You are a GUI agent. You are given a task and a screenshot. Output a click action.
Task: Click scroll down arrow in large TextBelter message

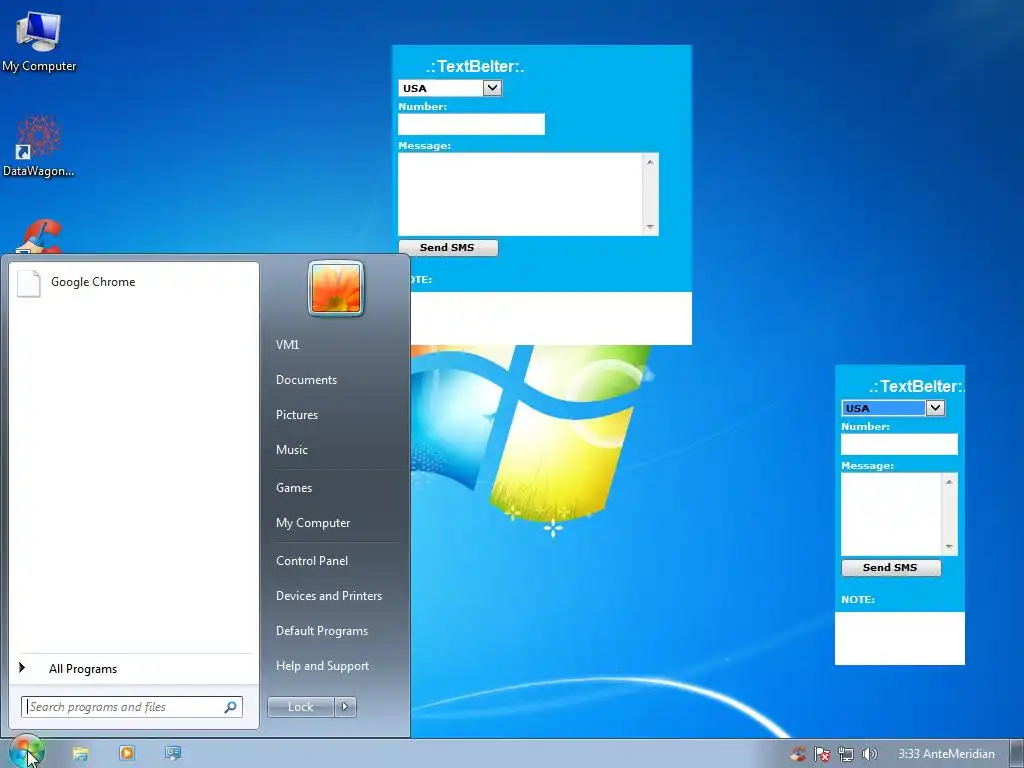tap(650, 227)
